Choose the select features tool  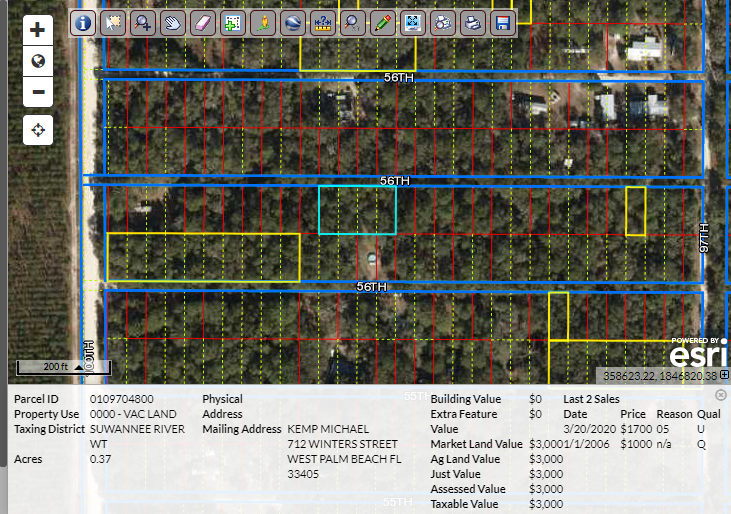pyautogui.click(x=113, y=22)
